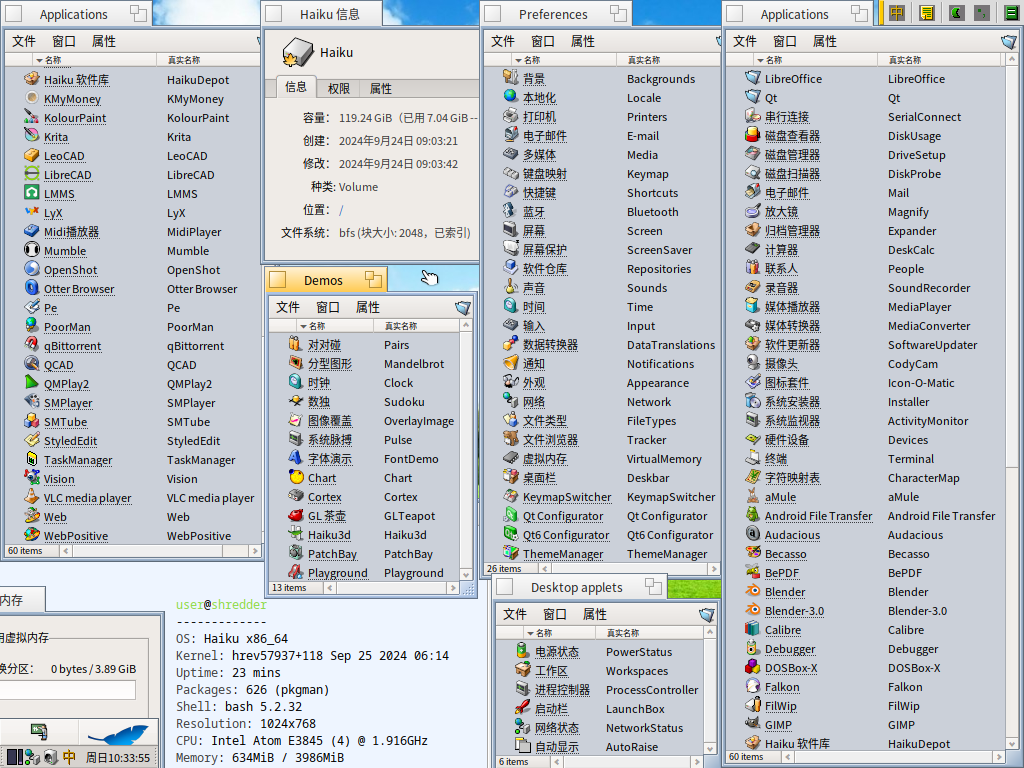Toggle sort arrow on 名称 column in right Applications
The width and height of the screenshot is (1024, 768).
click(x=760, y=60)
